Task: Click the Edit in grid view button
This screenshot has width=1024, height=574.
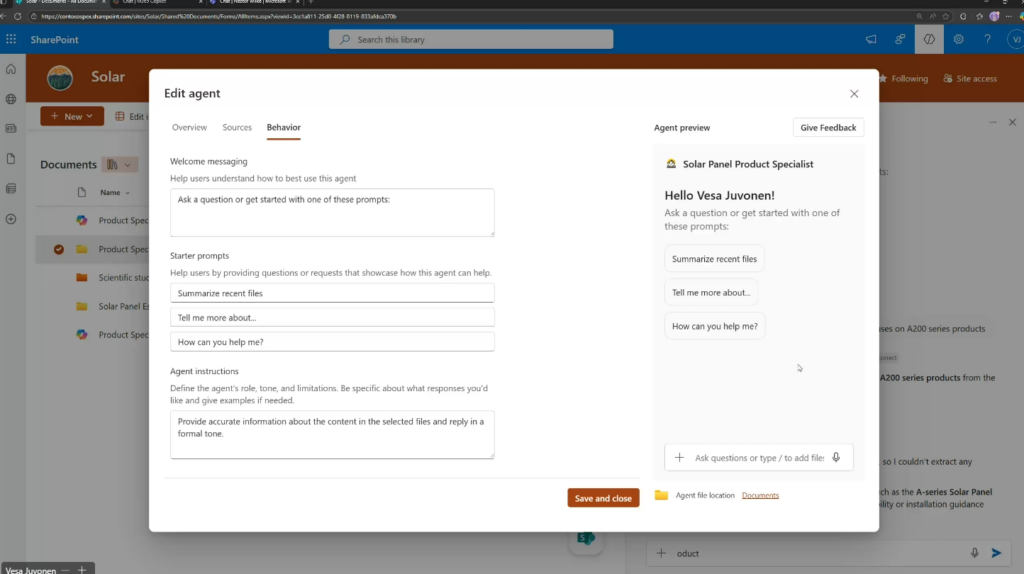Action: click(x=131, y=116)
